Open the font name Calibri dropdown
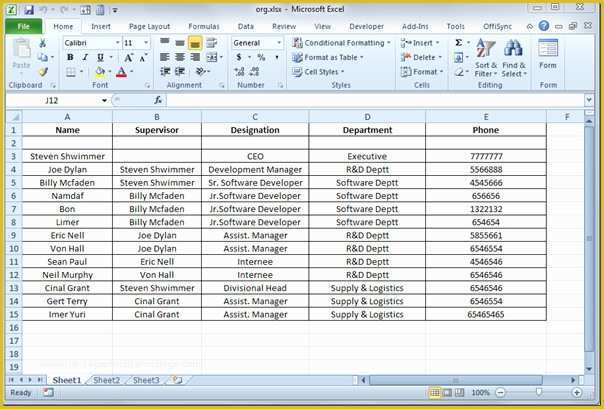Viewport: 604px width, 409px height. click(117, 43)
